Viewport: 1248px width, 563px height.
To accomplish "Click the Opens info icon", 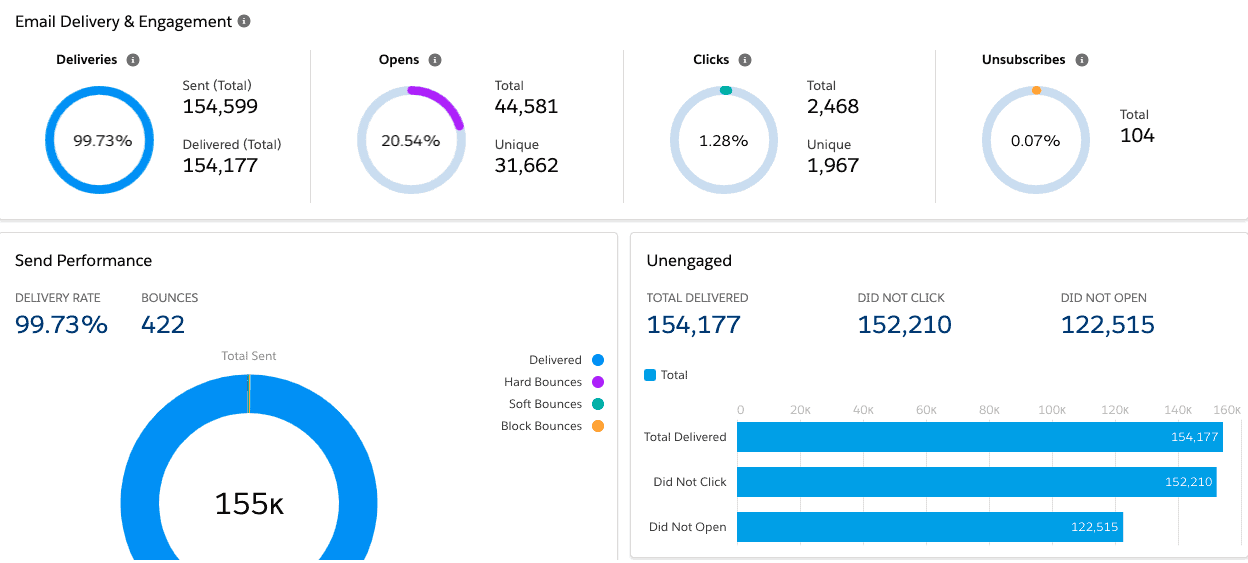I will tap(435, 60).
